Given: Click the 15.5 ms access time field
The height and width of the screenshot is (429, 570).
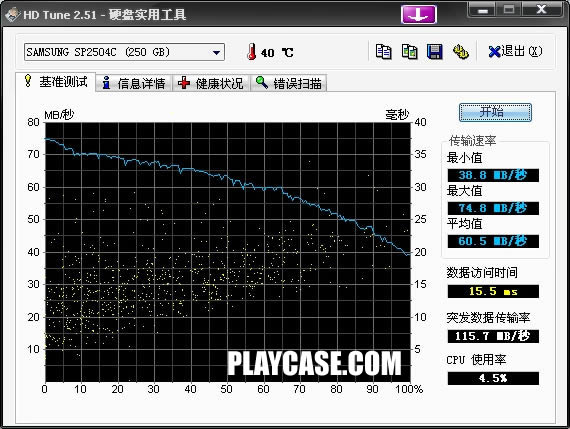Looking at the screenshot, I should pyautogui.click(x=493, y=291).
